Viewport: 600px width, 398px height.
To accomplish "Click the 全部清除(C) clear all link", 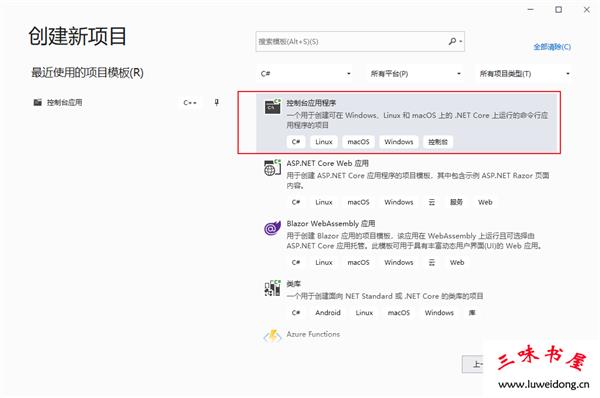I will click(x=552, y=47).
